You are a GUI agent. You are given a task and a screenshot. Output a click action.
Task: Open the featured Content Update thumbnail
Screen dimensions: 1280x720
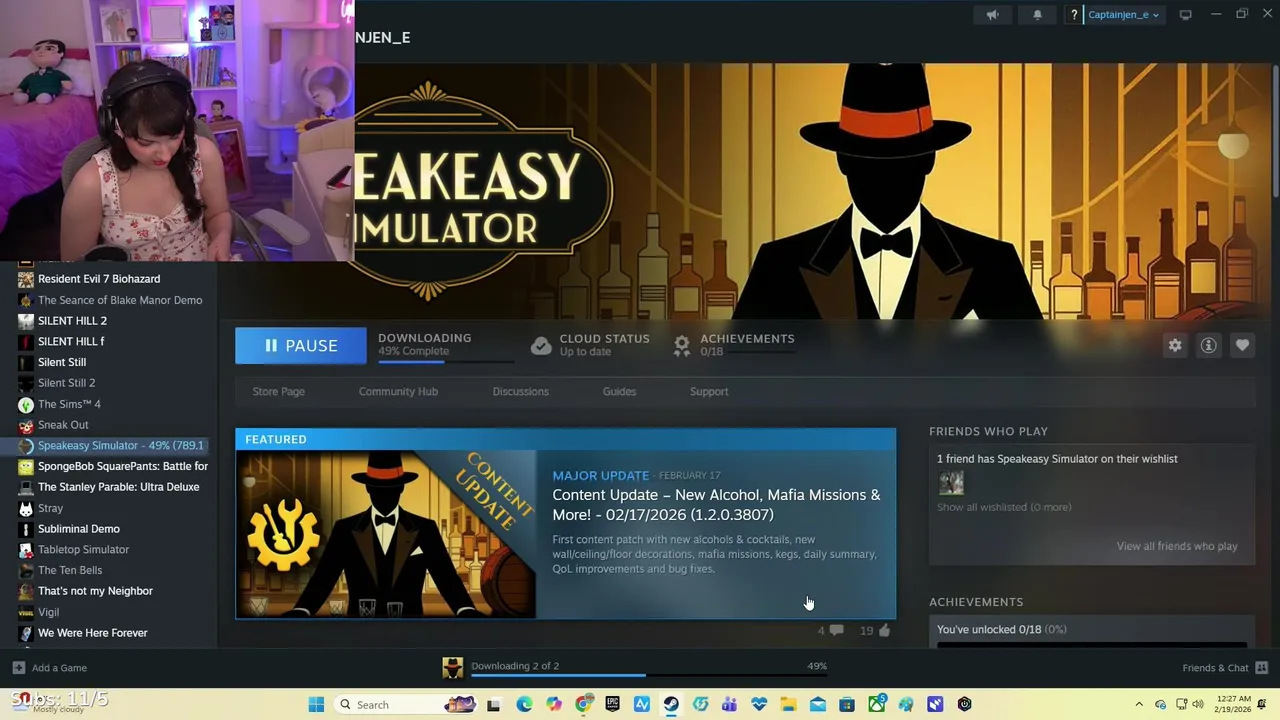tap(386, 534)
